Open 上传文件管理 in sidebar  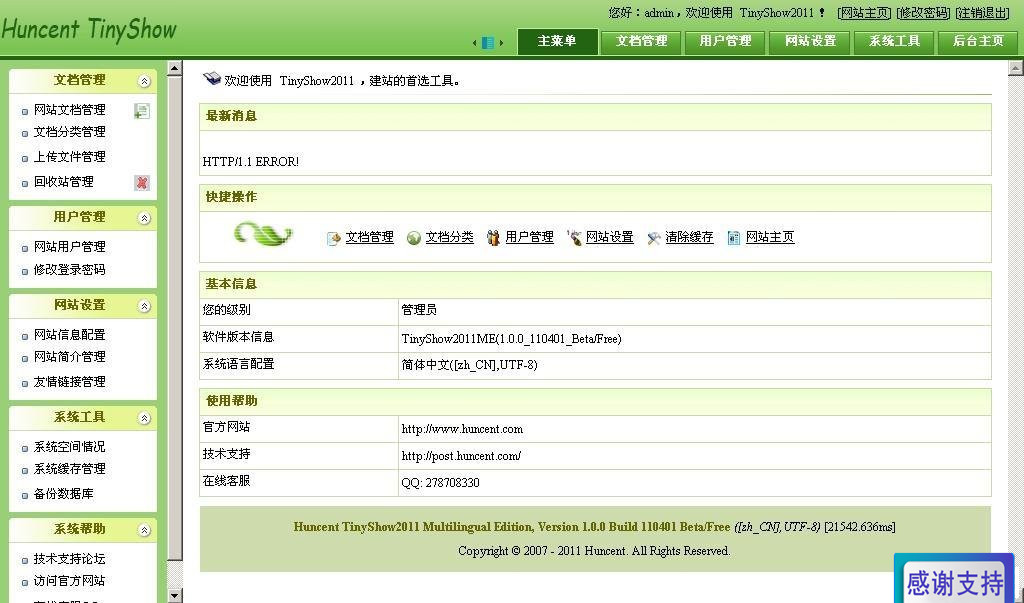(x=69, y=157)
